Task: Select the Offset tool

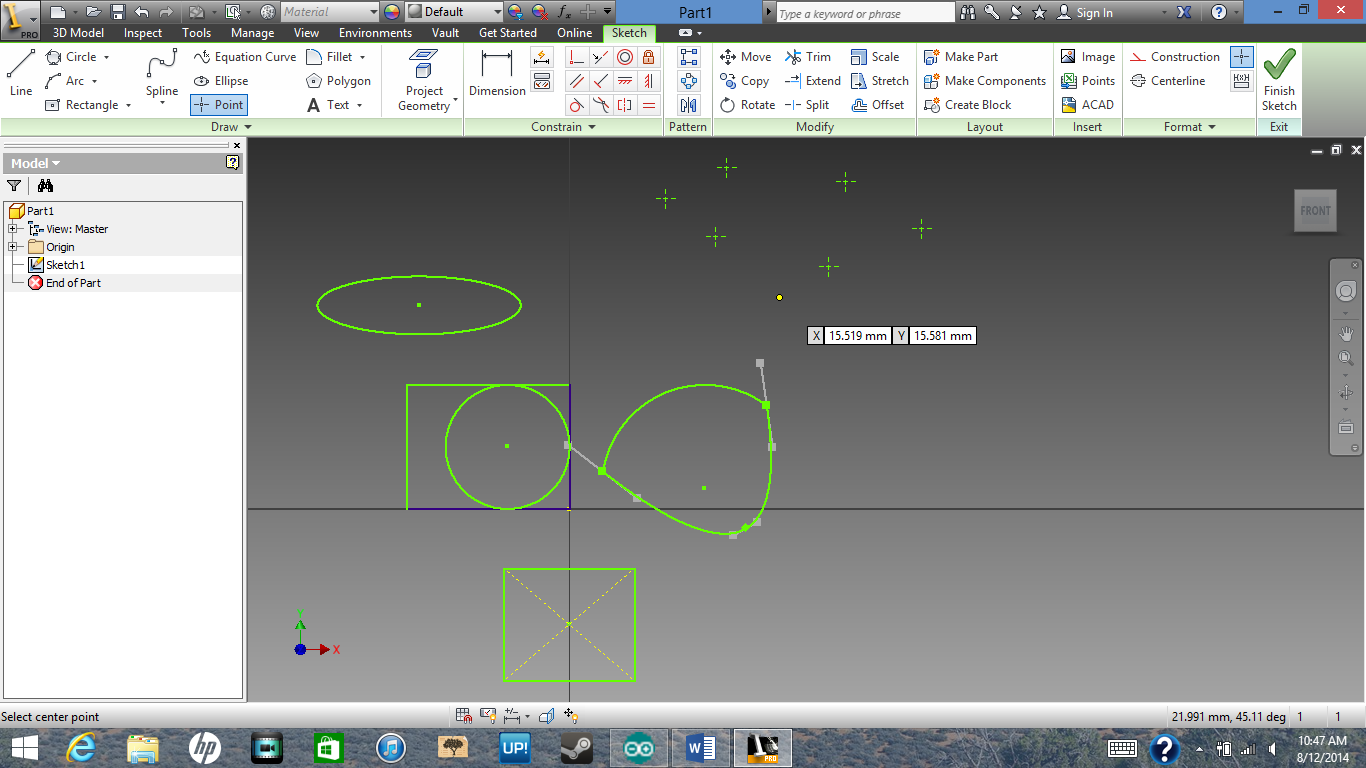Action: (878, 105)
